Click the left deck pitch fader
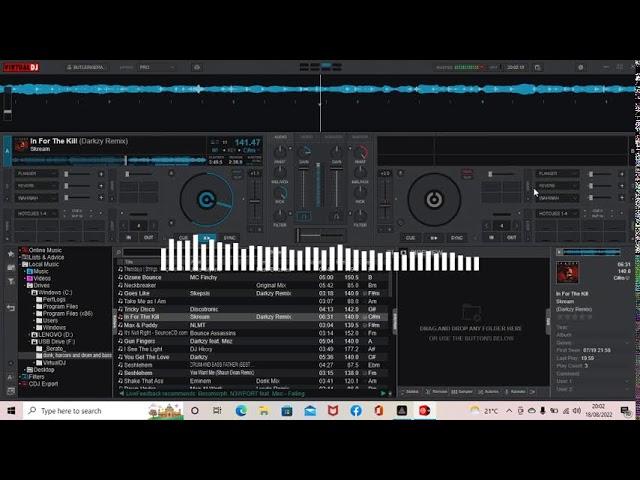Image resolution: width=640 pixels, height=480 pixels. click(x=255, y=201)
